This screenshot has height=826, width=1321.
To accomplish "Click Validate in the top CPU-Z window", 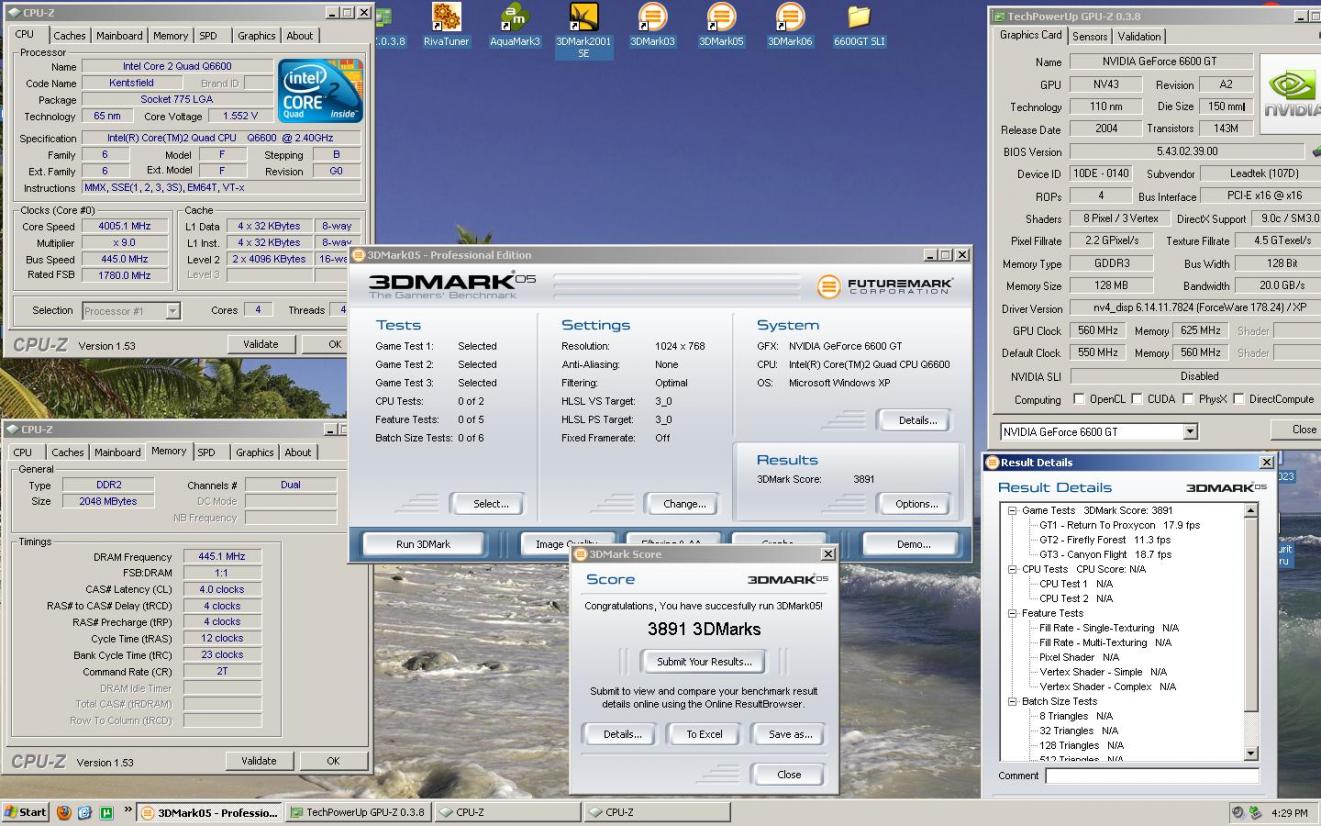I will (x=263, y=343).
